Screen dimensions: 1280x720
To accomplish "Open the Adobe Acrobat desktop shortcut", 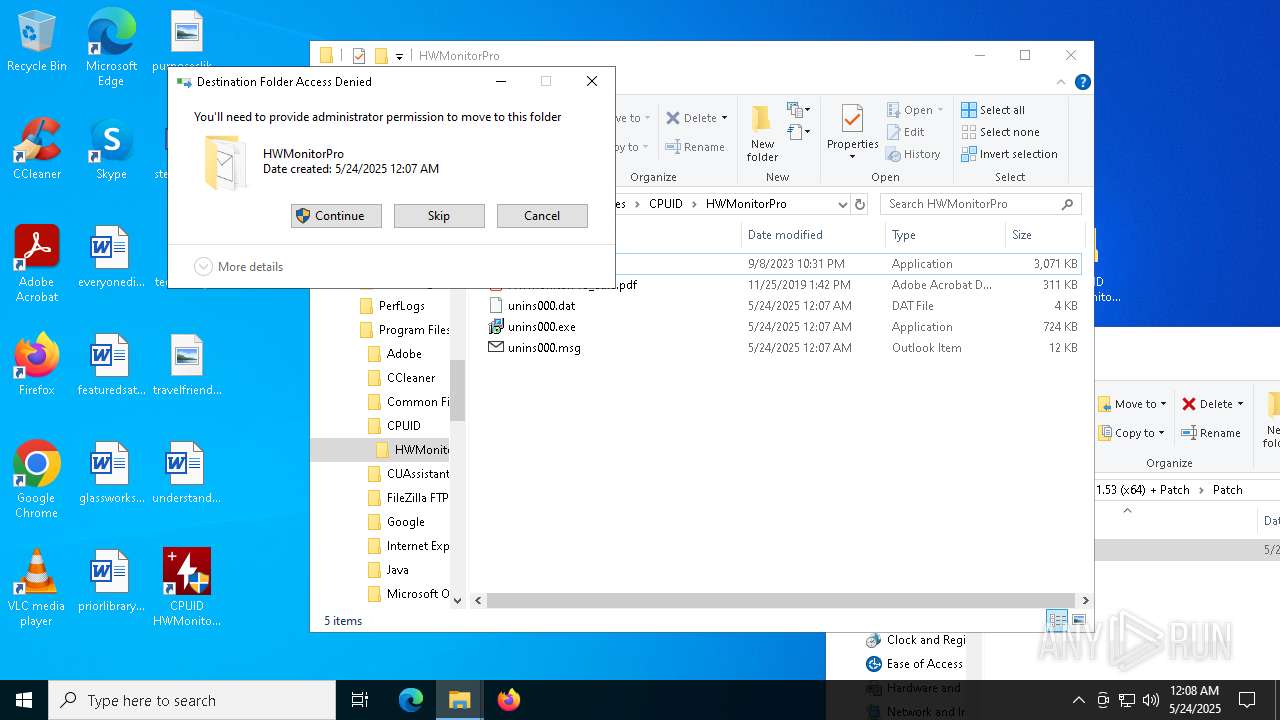I will (37, 264).
